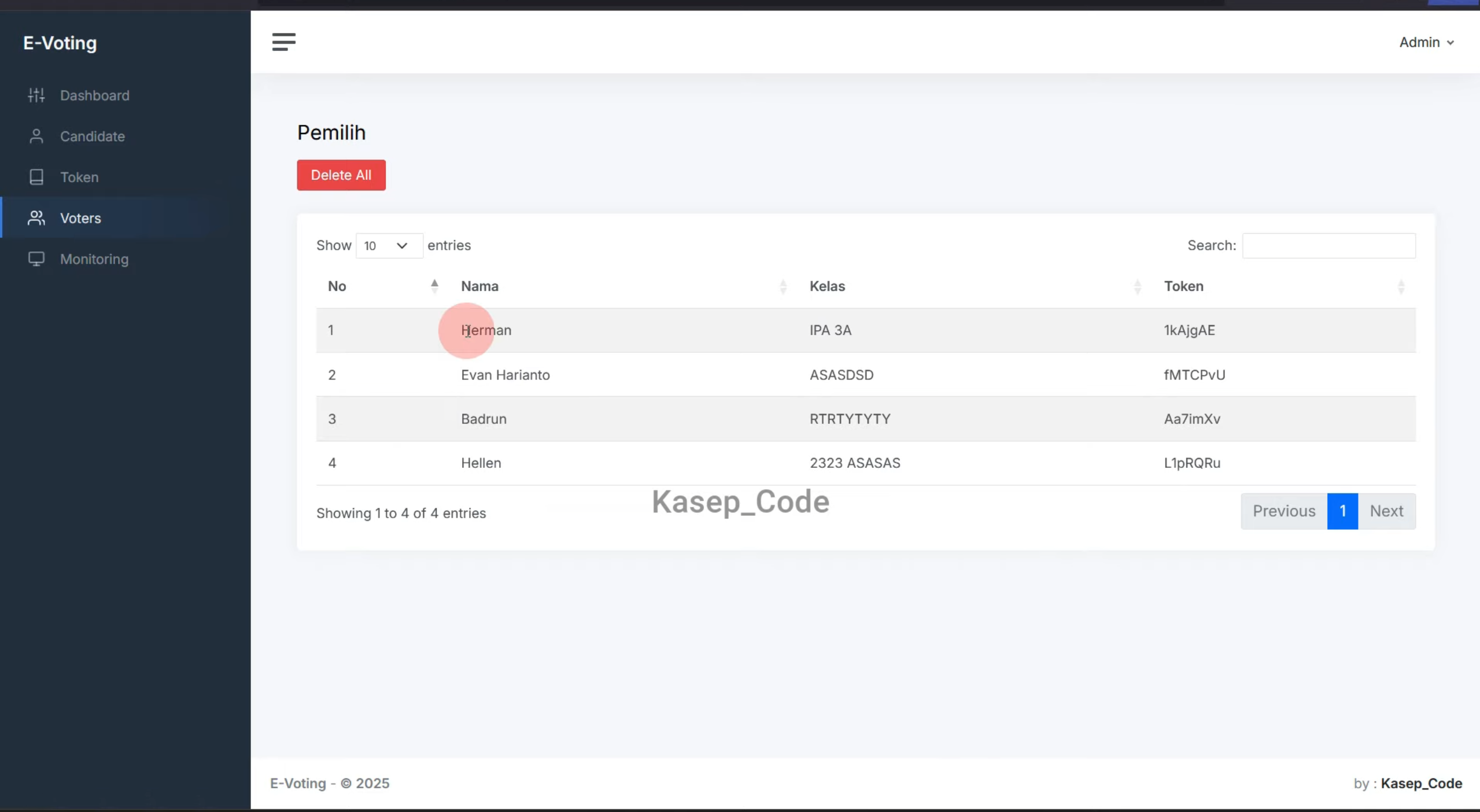Image resolution: width=1480 pixels, height=812 pixels.
Task: Click the Voters group icon in sidebar
Action: 36,218
